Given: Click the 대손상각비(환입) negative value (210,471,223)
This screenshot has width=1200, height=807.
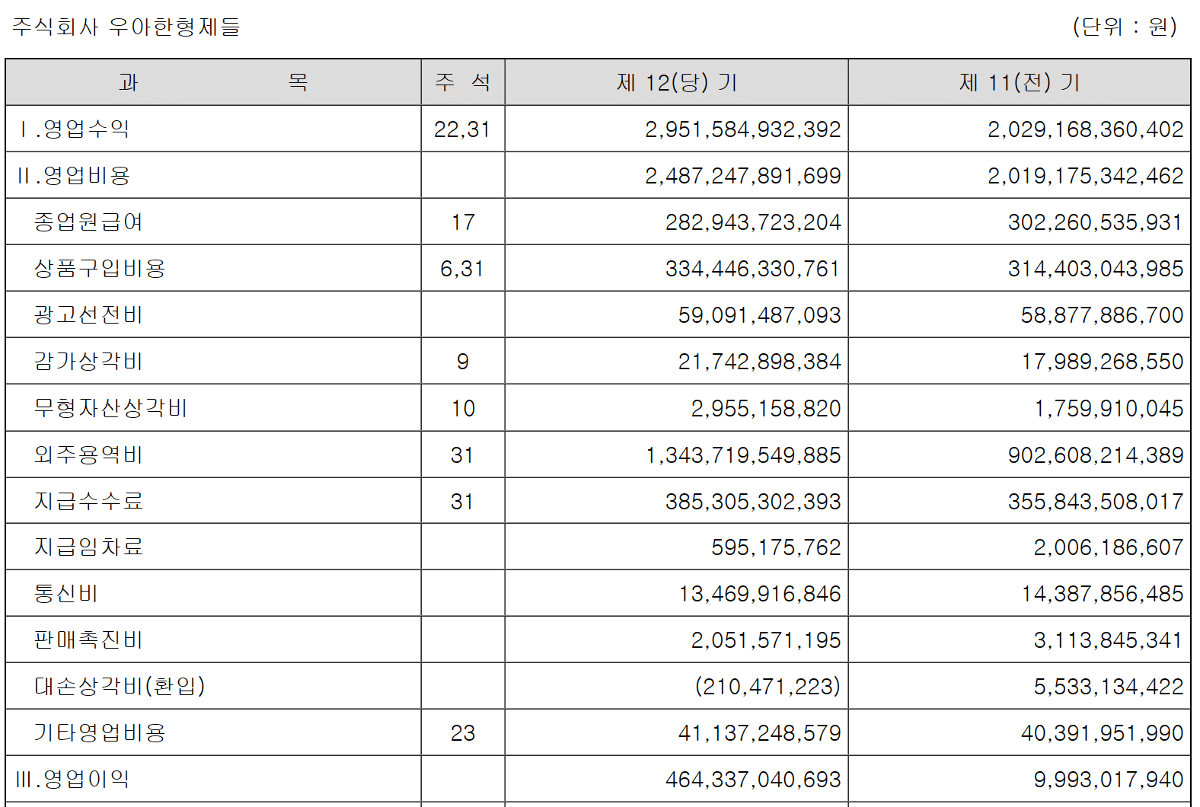Looking at the screenshot, I should [767, 687].
